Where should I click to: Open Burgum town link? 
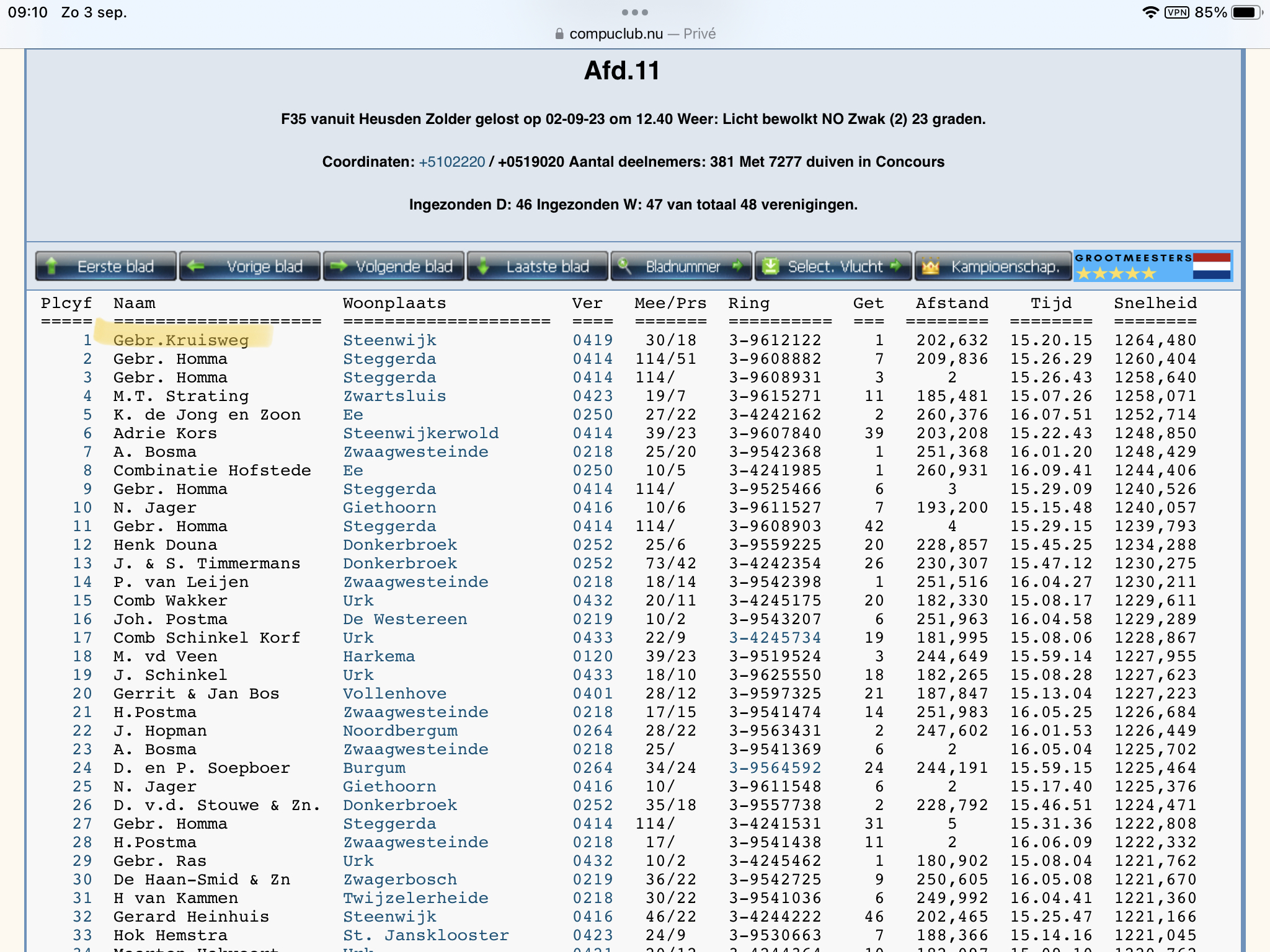pyautogui.click(x=375, y=768)
